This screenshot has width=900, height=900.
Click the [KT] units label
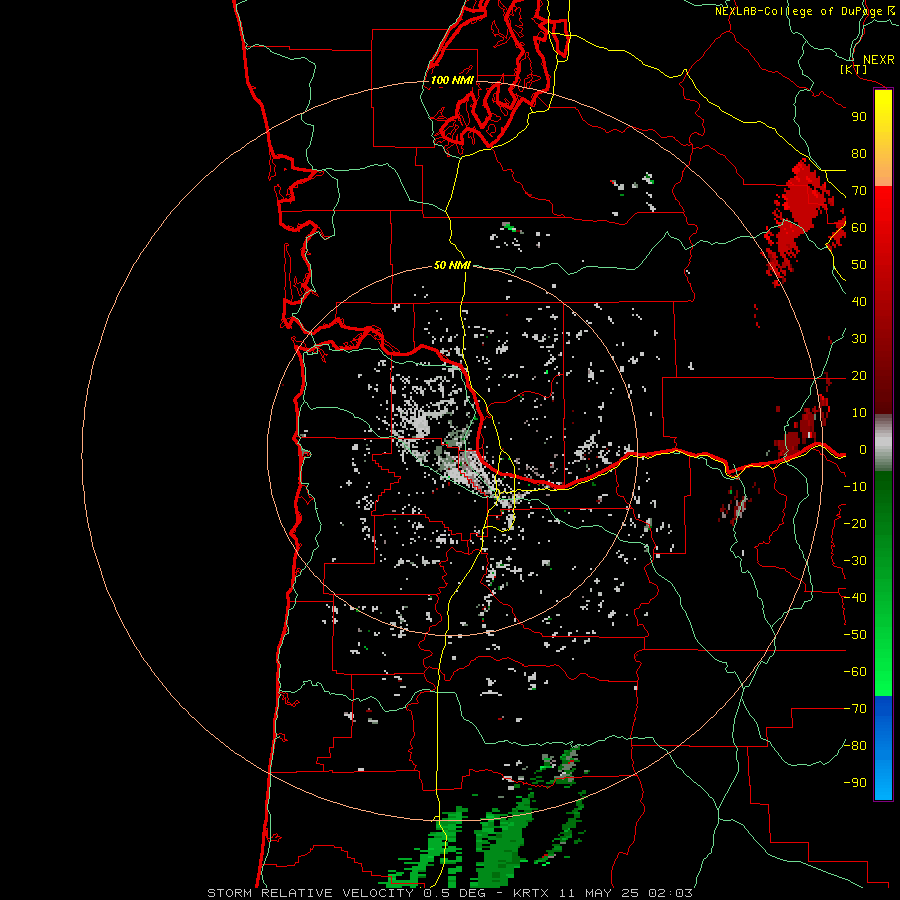pos(854,69)
